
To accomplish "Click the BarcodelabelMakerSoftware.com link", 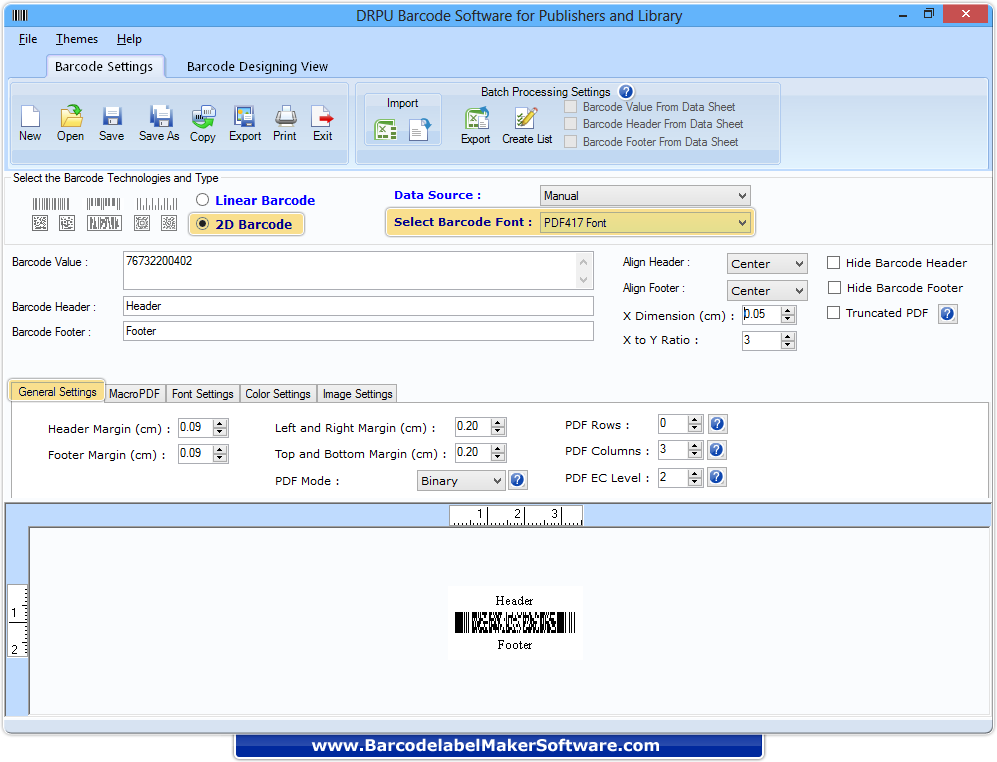I will pyautogui.click(x=486, y=745).
